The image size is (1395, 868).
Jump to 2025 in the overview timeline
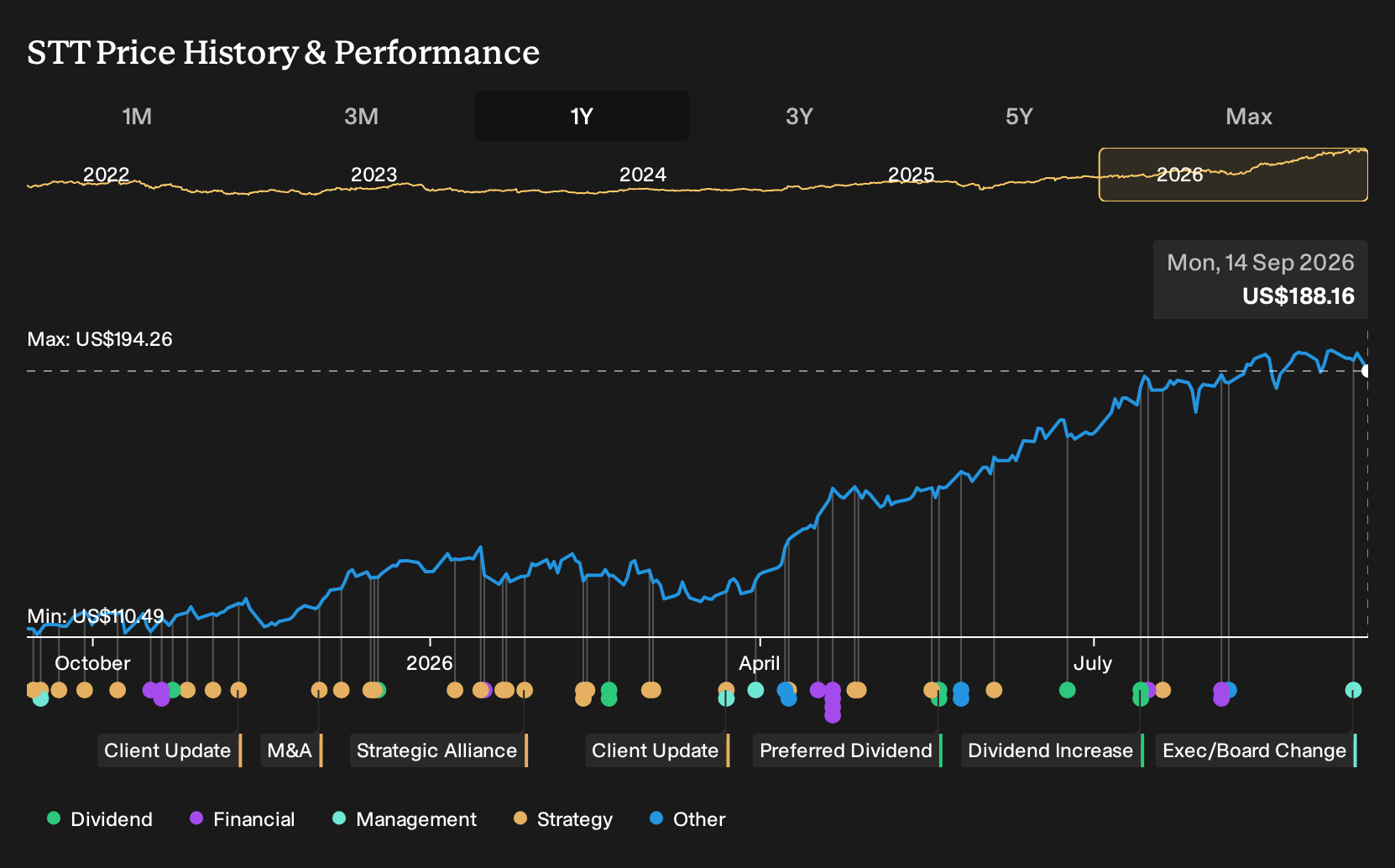pyautogui.click(x=911, y=175)
